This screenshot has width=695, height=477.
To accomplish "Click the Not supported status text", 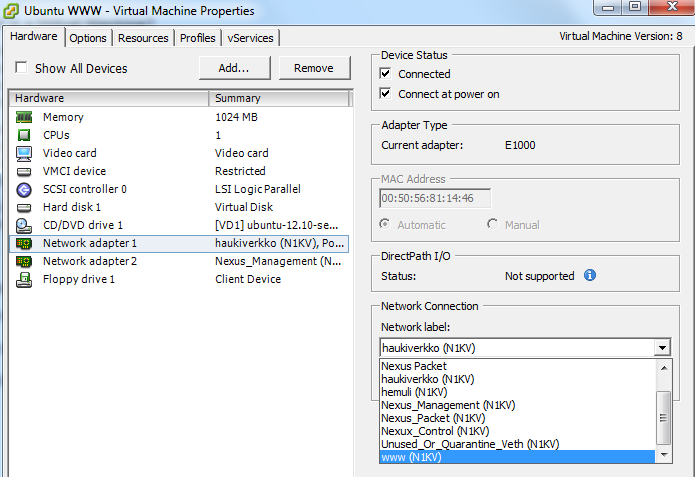I will (x=539, y=276).
